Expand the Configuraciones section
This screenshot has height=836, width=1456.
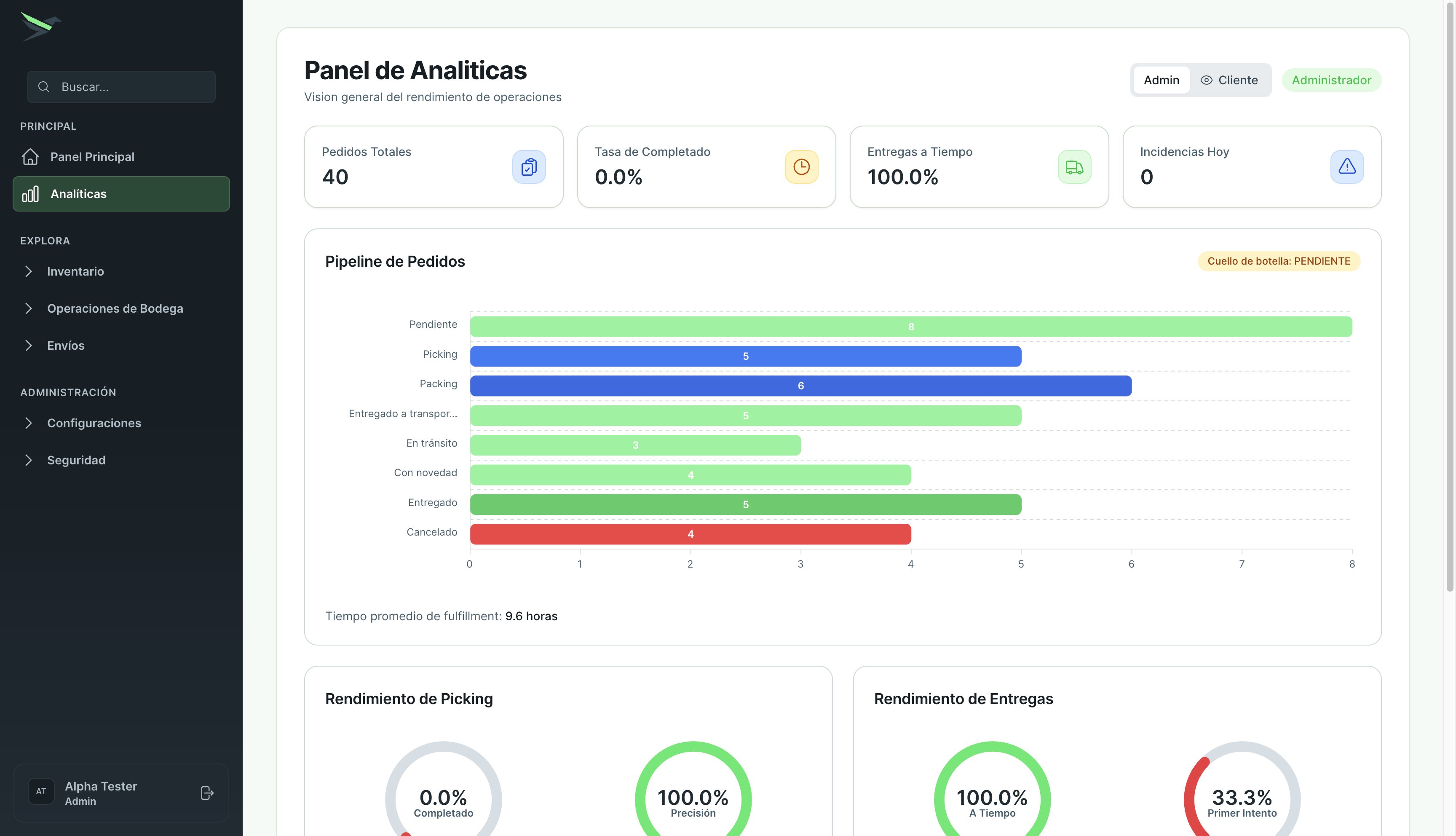tap(121, 423)
